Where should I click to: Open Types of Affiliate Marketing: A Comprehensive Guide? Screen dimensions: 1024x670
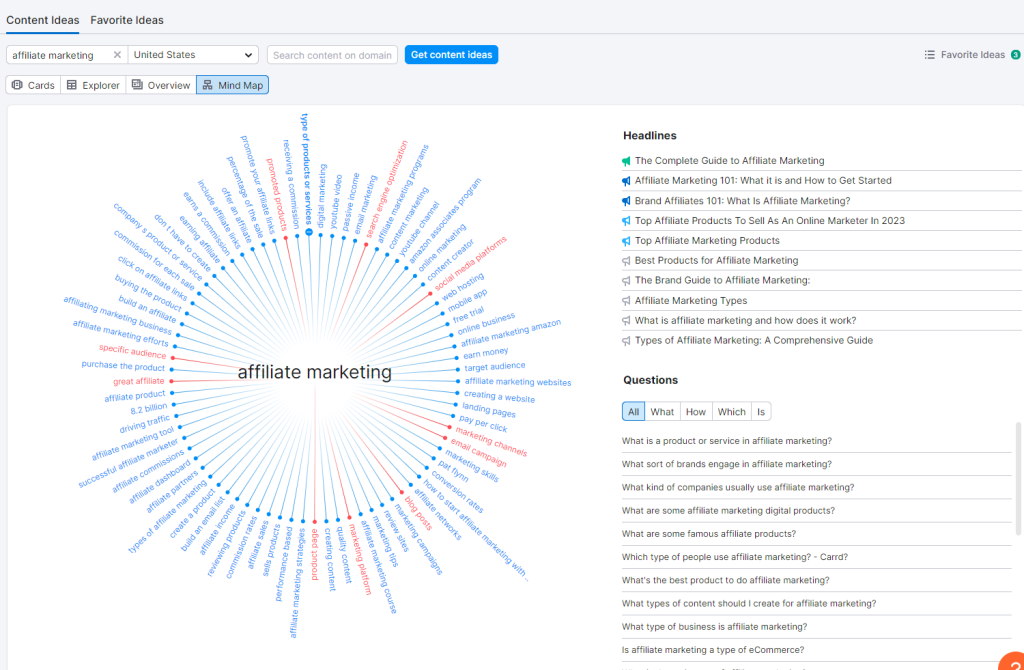[754, 340]
